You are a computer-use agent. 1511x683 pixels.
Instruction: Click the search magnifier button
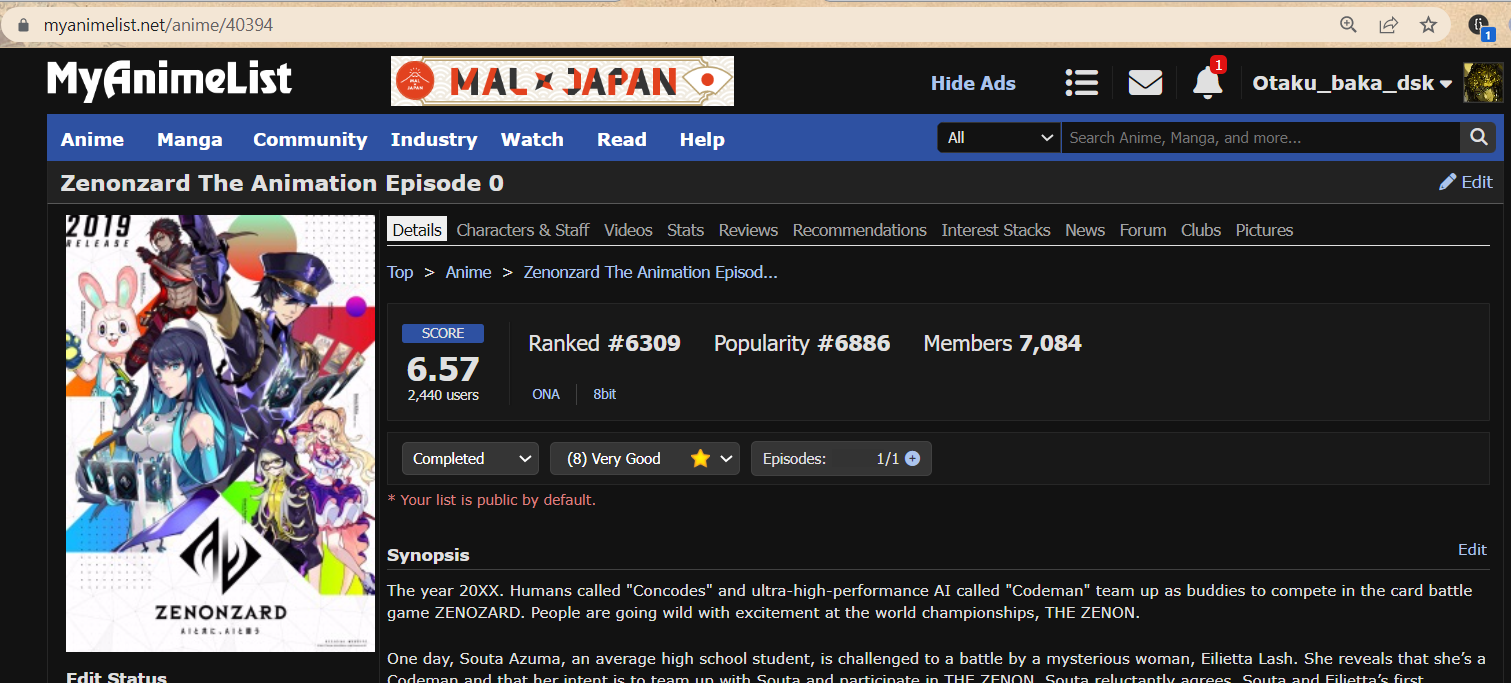click(1478, 138)
